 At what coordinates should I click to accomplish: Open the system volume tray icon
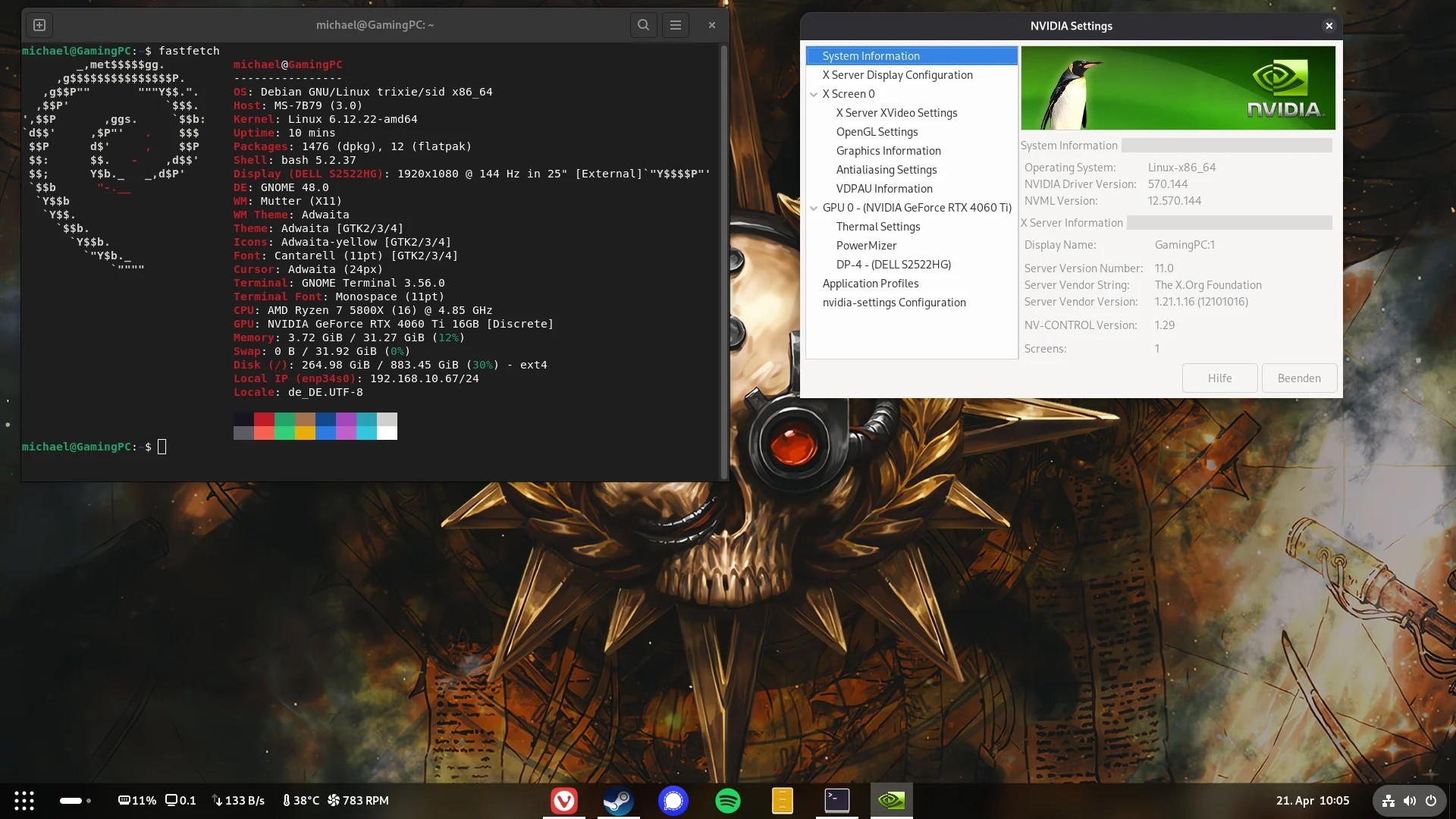(1409, 801)
